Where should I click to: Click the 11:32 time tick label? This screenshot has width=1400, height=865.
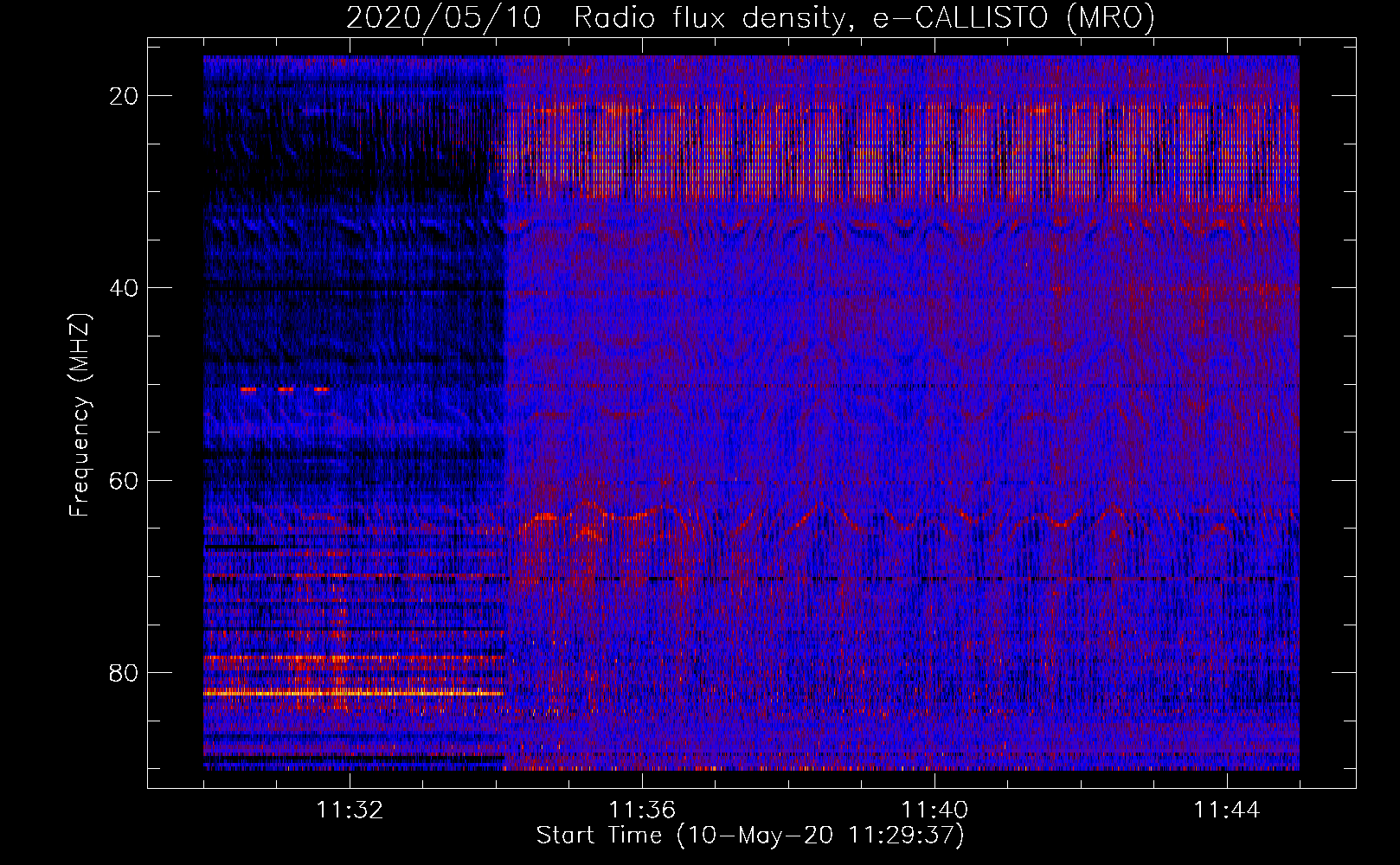click(350, 811)
